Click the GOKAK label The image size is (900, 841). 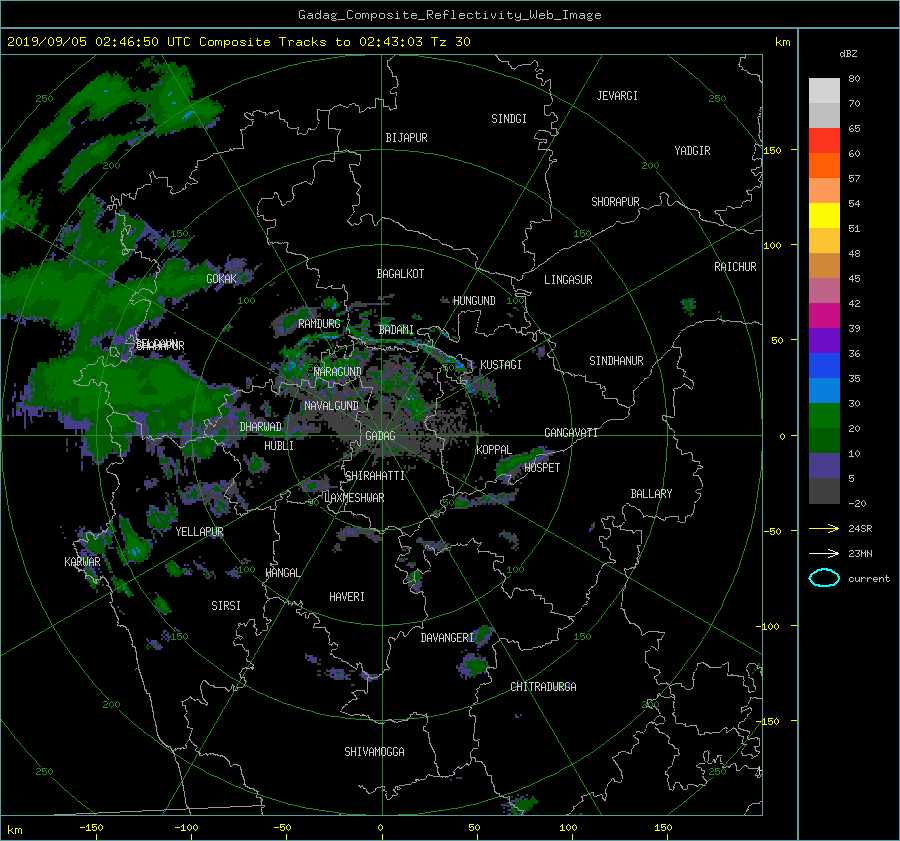click(x=221, y=279)
